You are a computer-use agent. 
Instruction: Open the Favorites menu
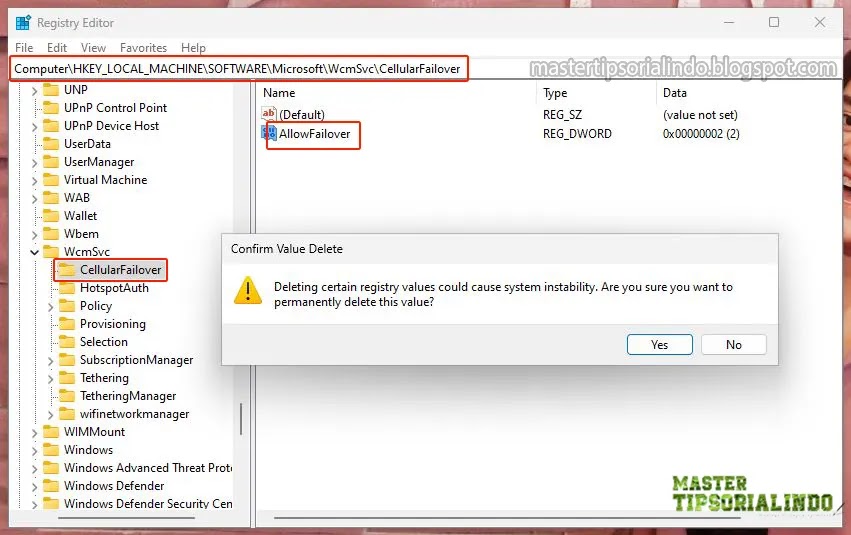pyautogui.click(x=143, y=48)
